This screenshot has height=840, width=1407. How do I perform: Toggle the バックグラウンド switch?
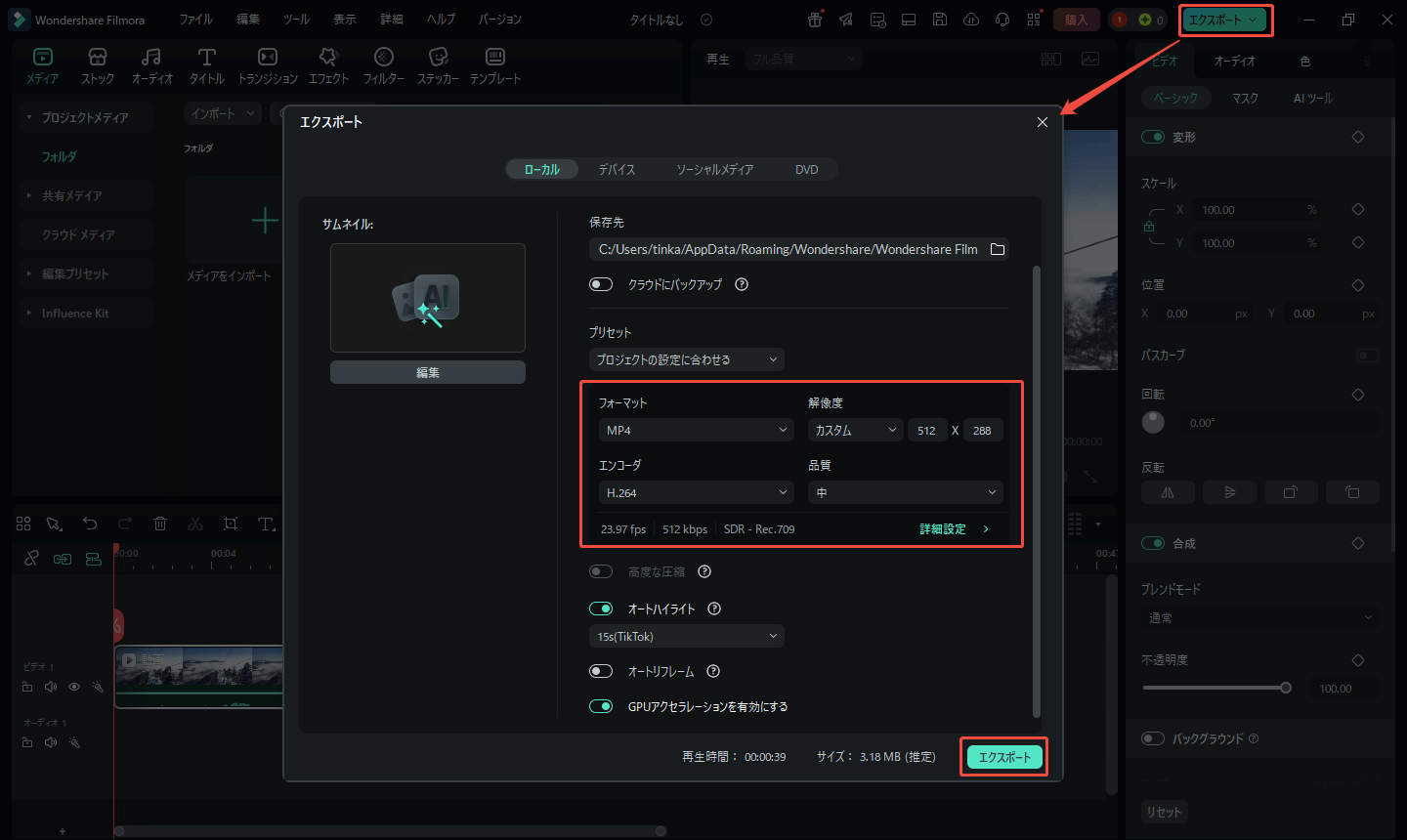1153,738
